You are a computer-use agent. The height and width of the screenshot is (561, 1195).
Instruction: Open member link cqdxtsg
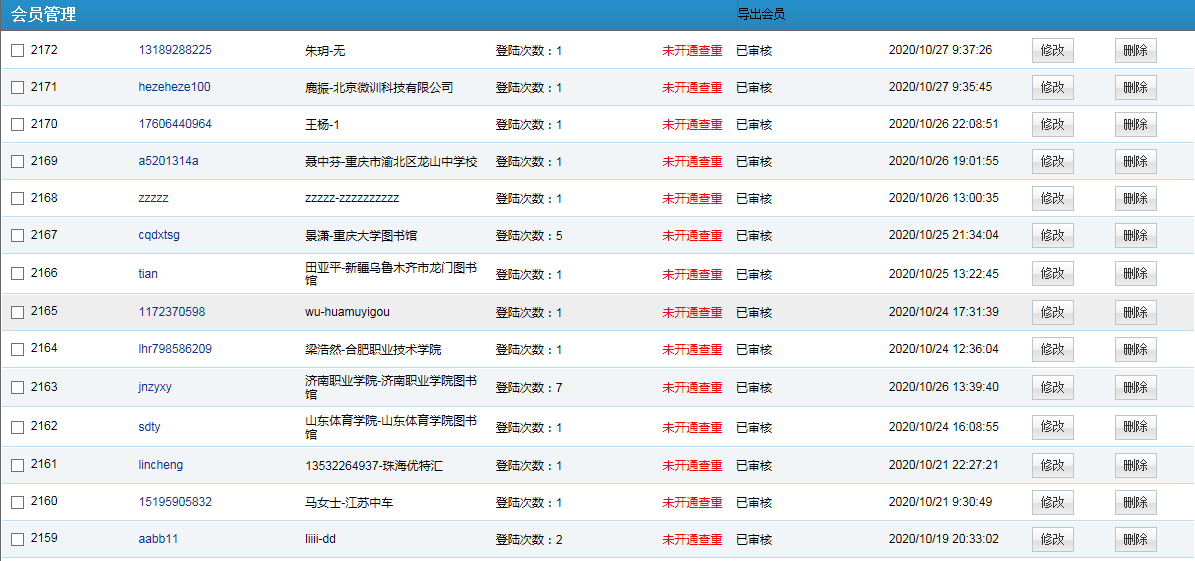pos(159,236)
